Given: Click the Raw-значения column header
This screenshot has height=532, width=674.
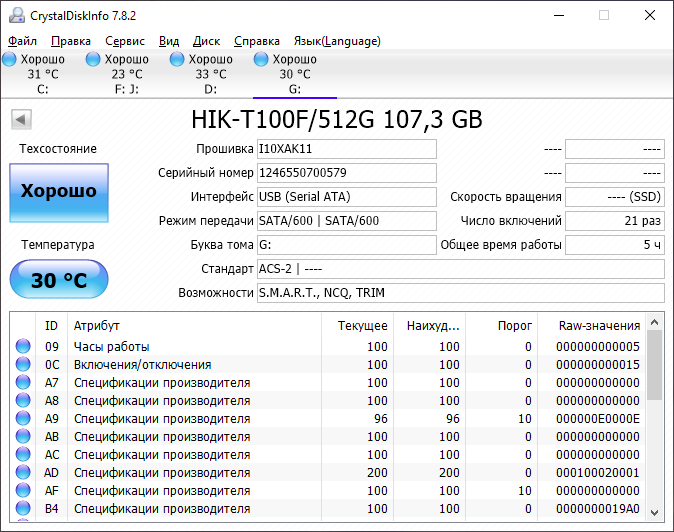Looking at the screenshot, I should coord(592,326).
